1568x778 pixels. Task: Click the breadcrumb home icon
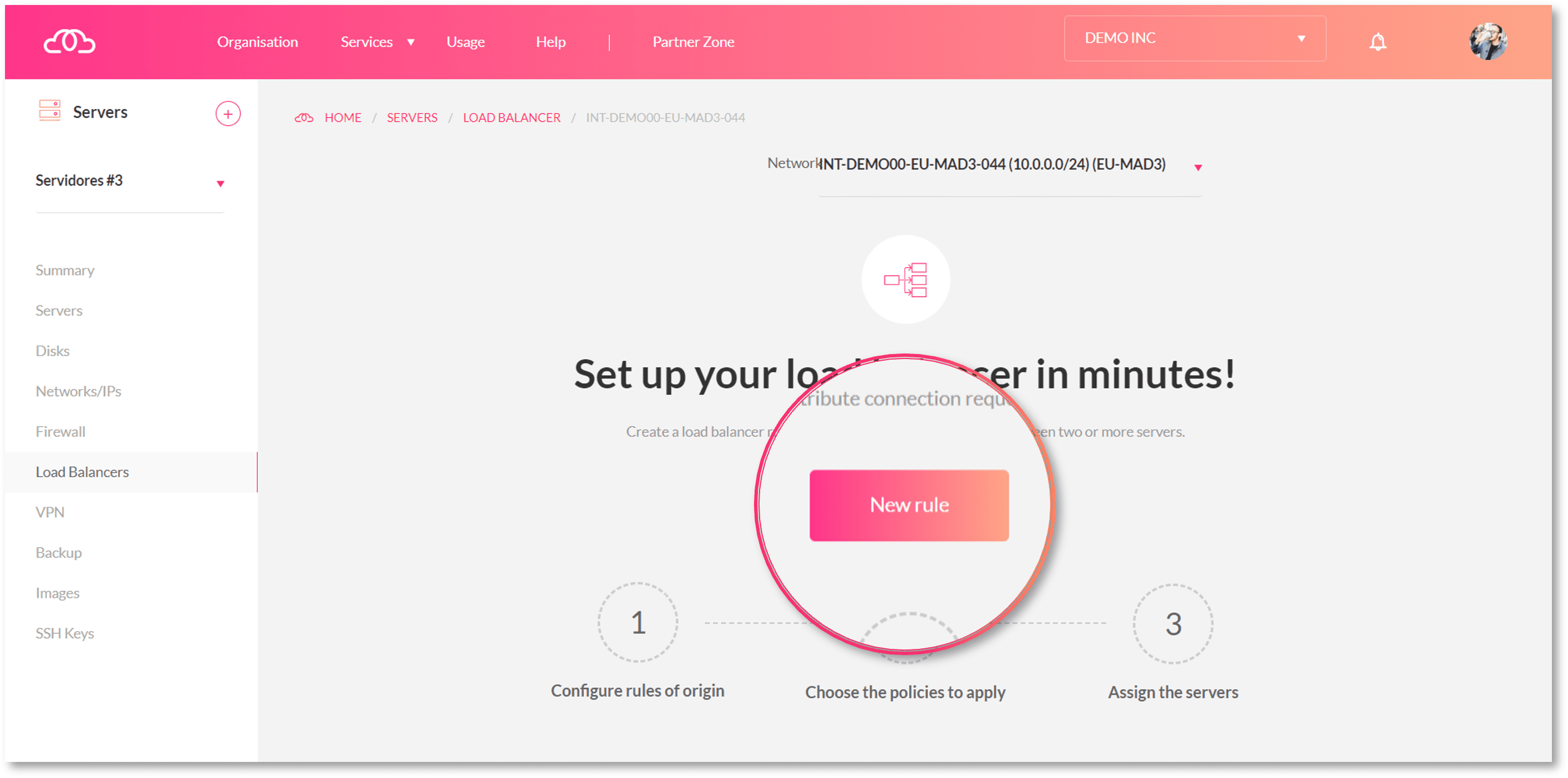[x=303, y=117]
